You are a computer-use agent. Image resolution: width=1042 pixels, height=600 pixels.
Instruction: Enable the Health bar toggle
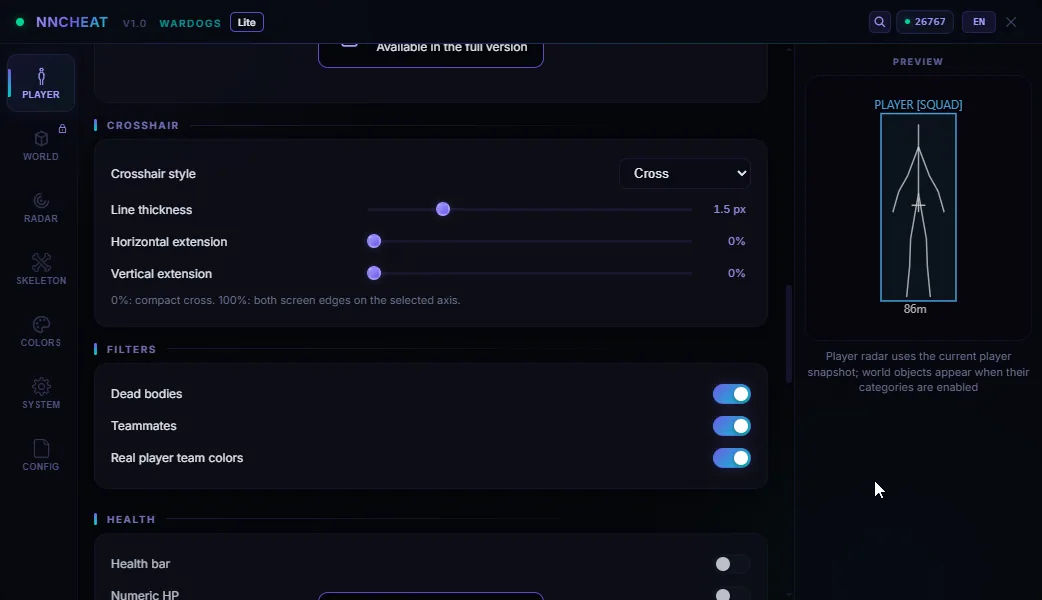(732, 564)
